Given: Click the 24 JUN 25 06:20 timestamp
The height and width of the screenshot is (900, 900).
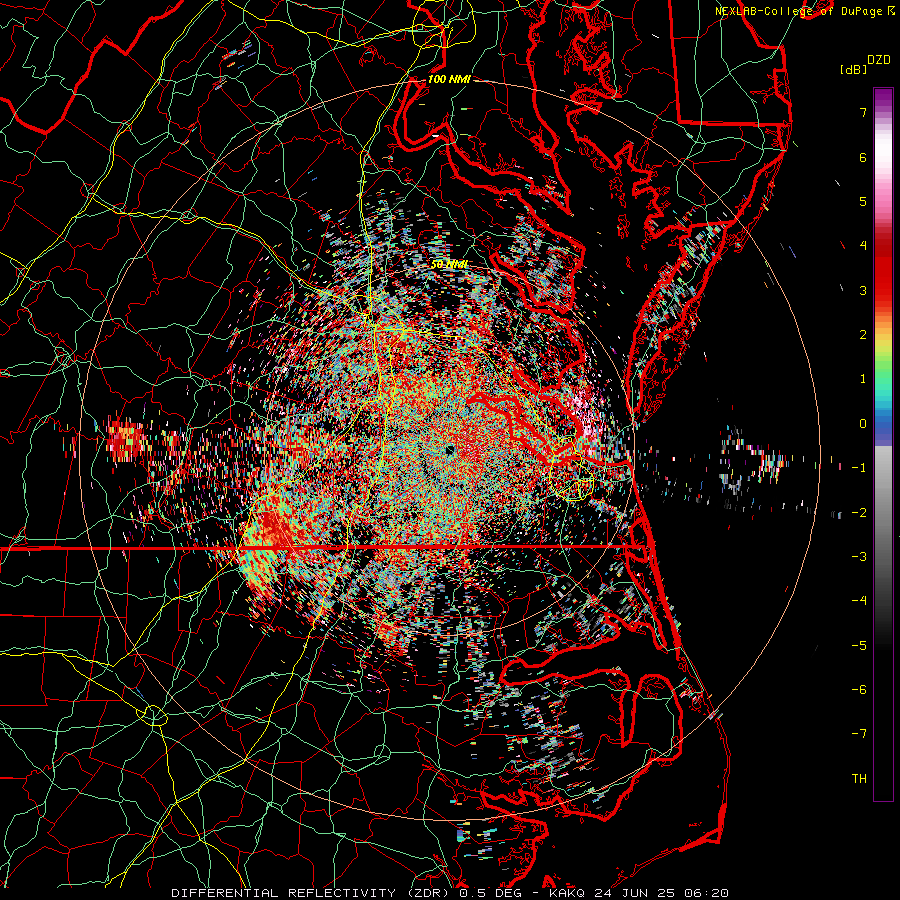Looking at the screenshot, I should coord(660,893).
